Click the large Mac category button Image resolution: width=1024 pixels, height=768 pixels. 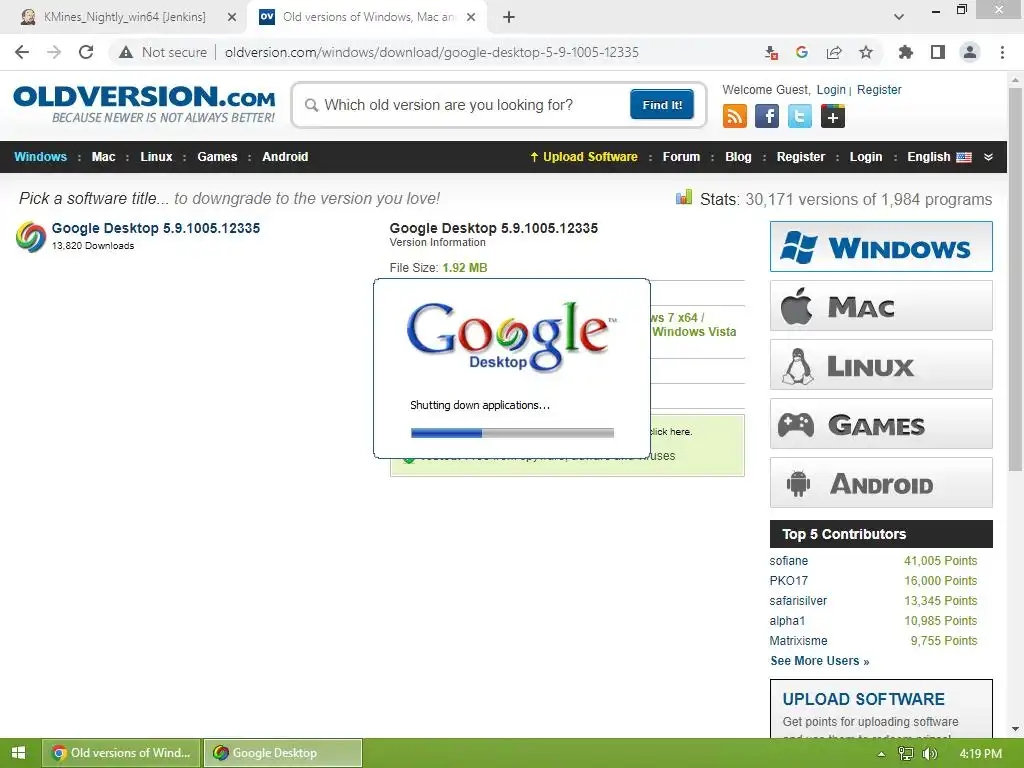pyautogui.click(x=881, y=306)
